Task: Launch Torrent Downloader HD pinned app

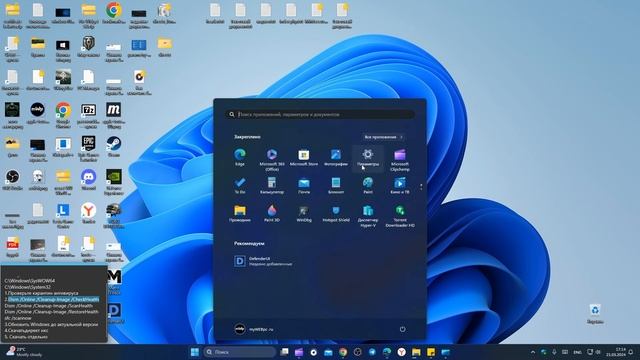Action: tap(400, 216)
